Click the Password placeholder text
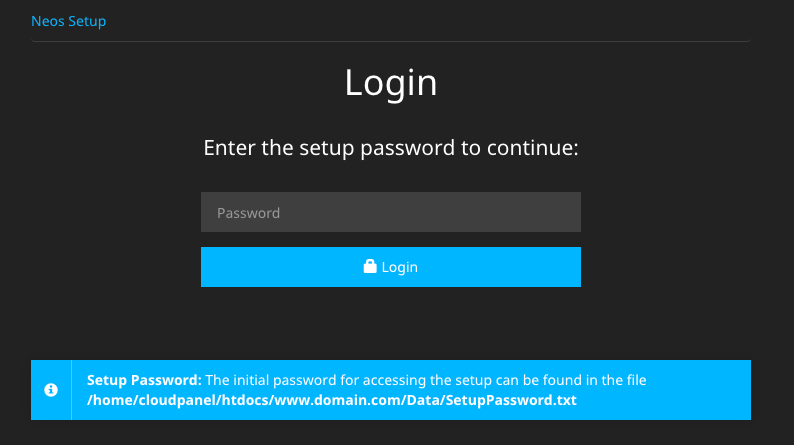Image resolution: width=794 pixels, height=445 pixels. pyautogui.click(x=248, y=213)
